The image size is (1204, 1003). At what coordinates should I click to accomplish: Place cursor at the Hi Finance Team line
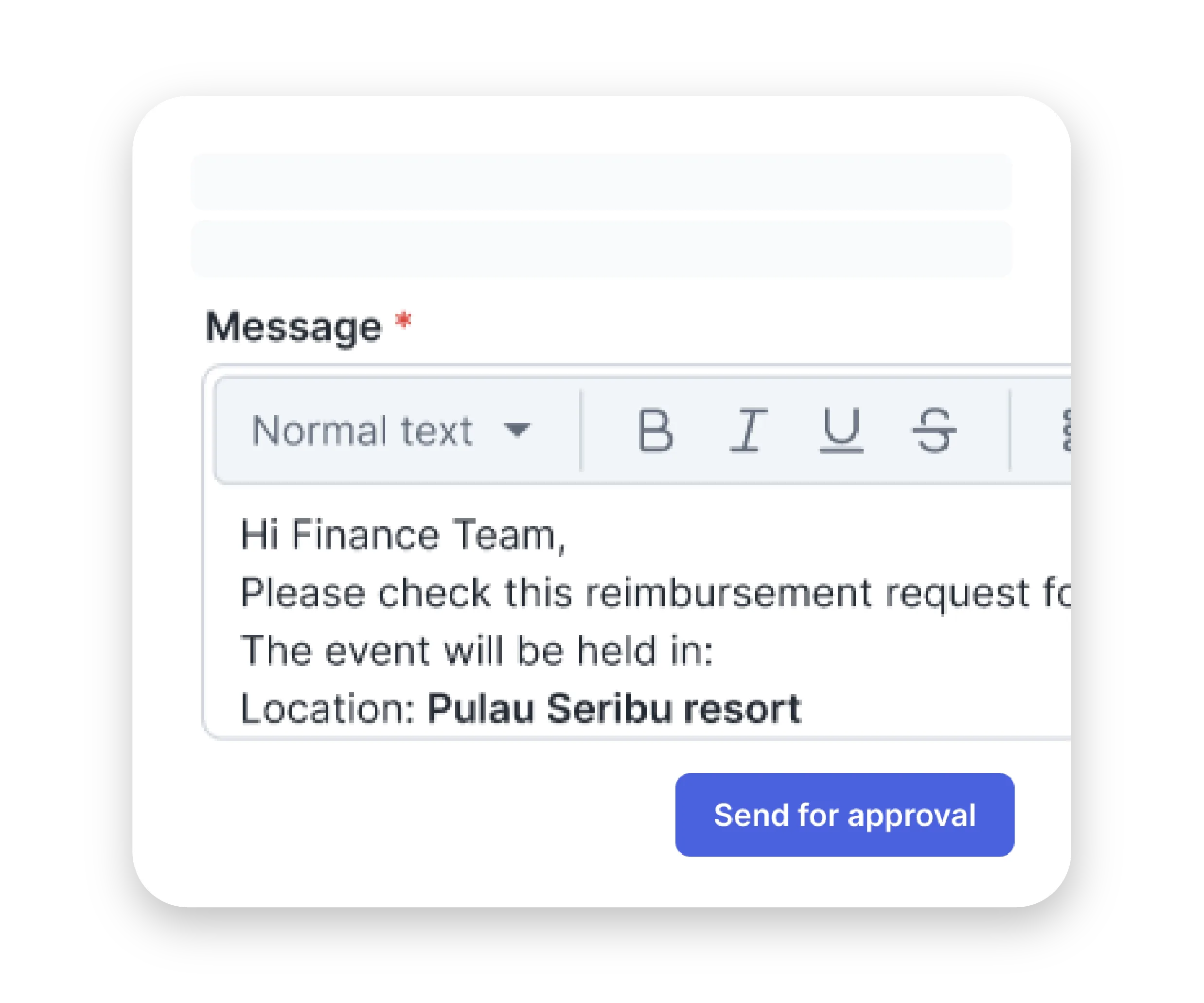pyautogui.click(x=401, y=535)
